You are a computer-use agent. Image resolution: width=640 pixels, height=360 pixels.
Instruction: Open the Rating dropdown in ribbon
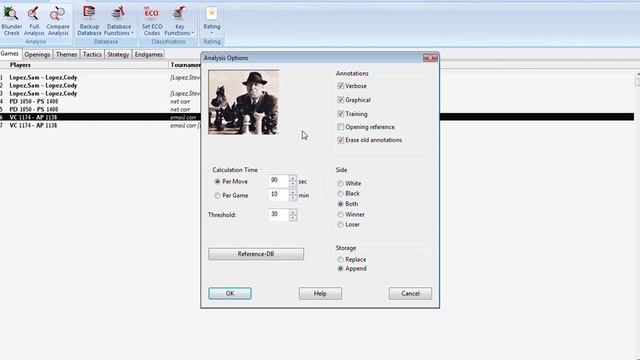(211, 21)
